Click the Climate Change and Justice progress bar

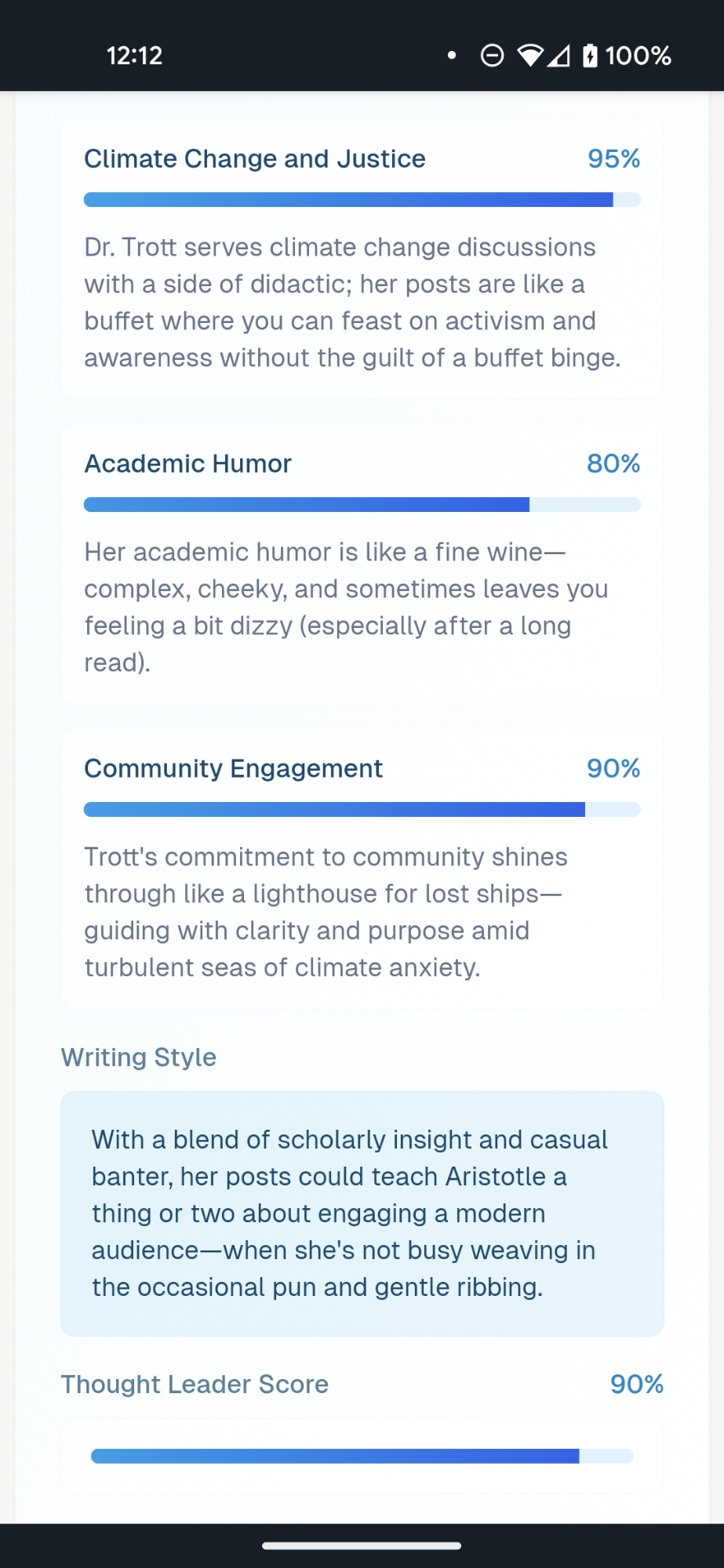(362, 200)
